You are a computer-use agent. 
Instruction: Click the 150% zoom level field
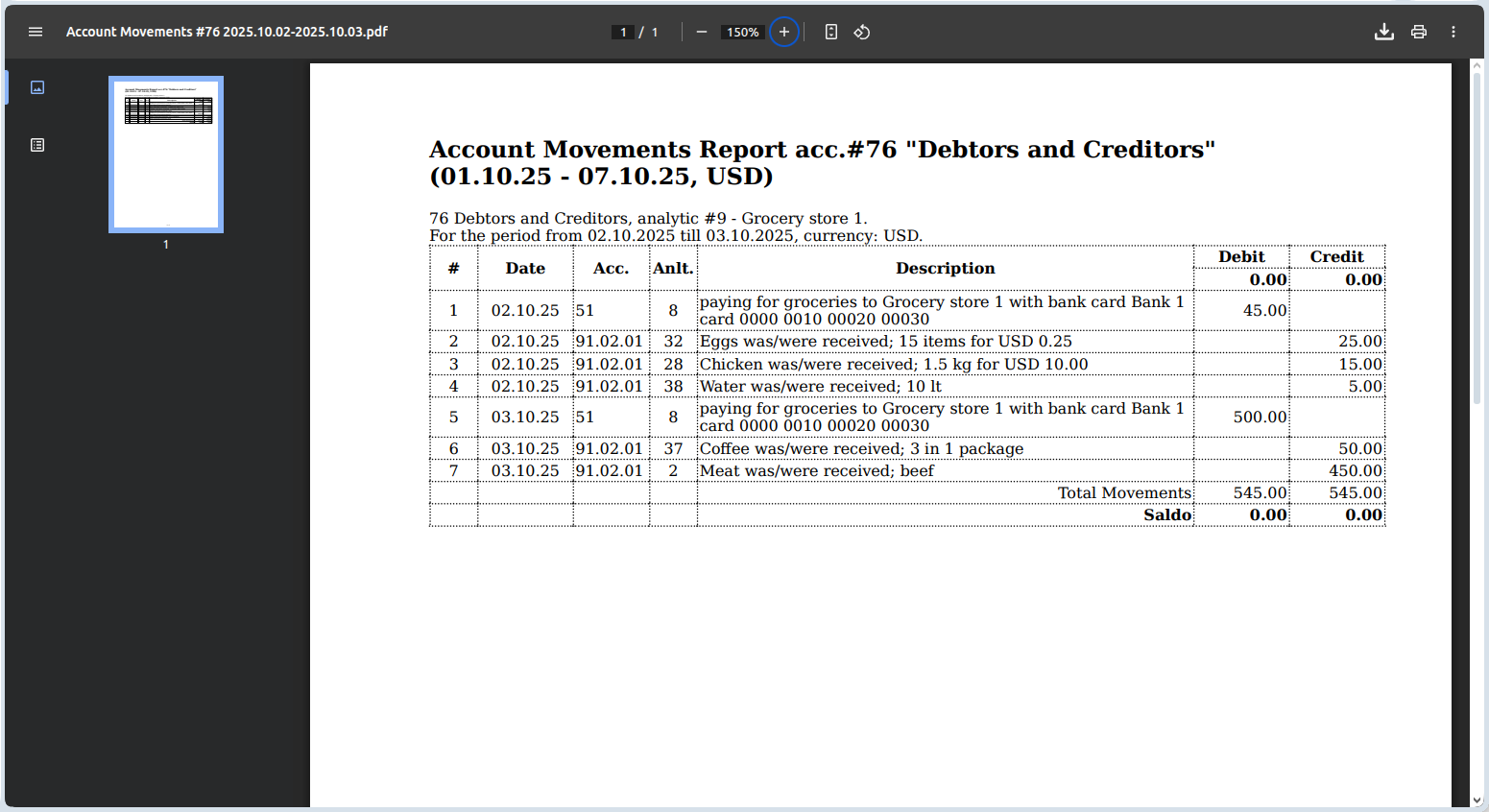tap(742, 32)
